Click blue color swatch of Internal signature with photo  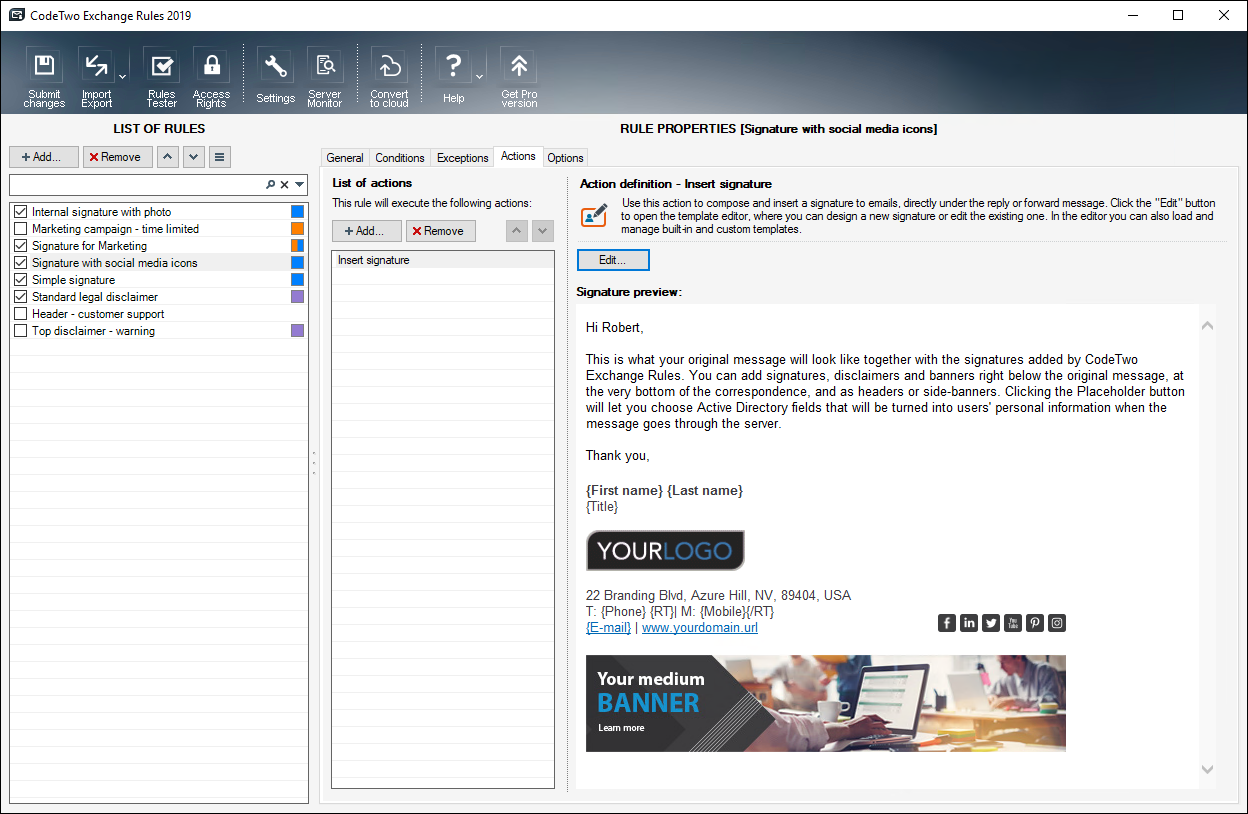(x=298, y=212)
